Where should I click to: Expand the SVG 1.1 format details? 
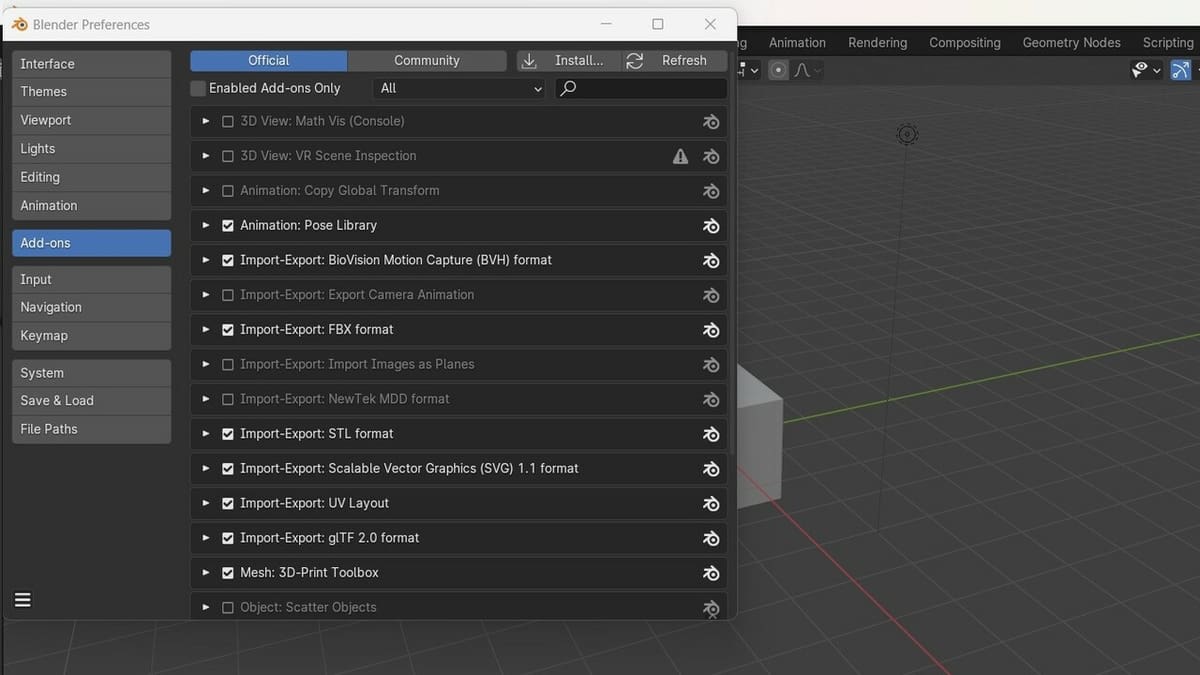(x=206, y=469)
